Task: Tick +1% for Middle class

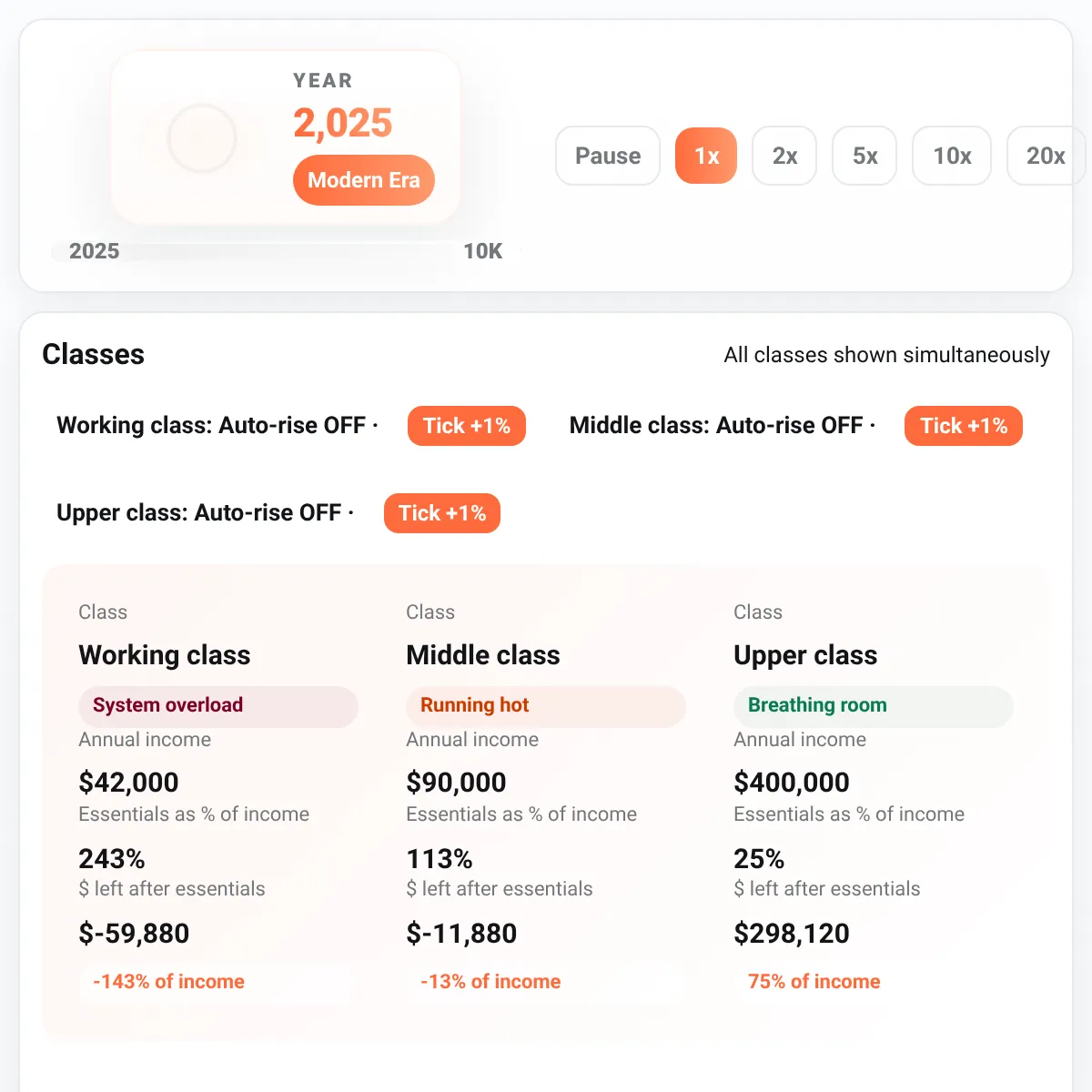Action: click(964, 426)
